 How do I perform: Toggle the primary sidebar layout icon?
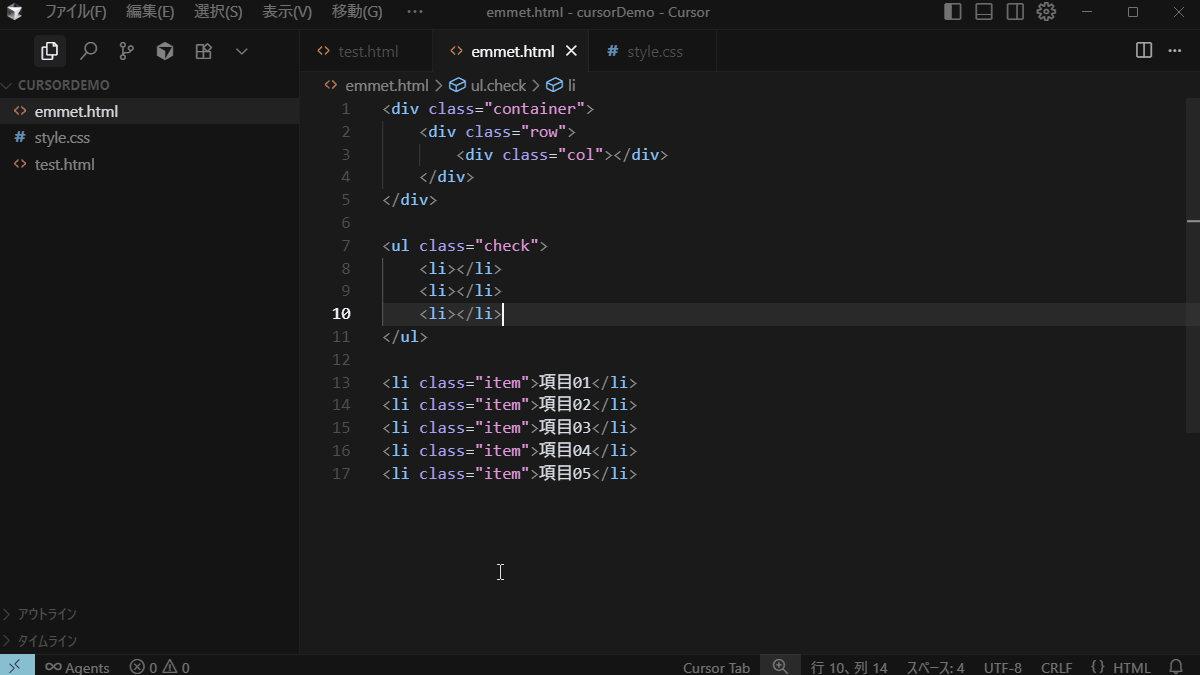953,12
